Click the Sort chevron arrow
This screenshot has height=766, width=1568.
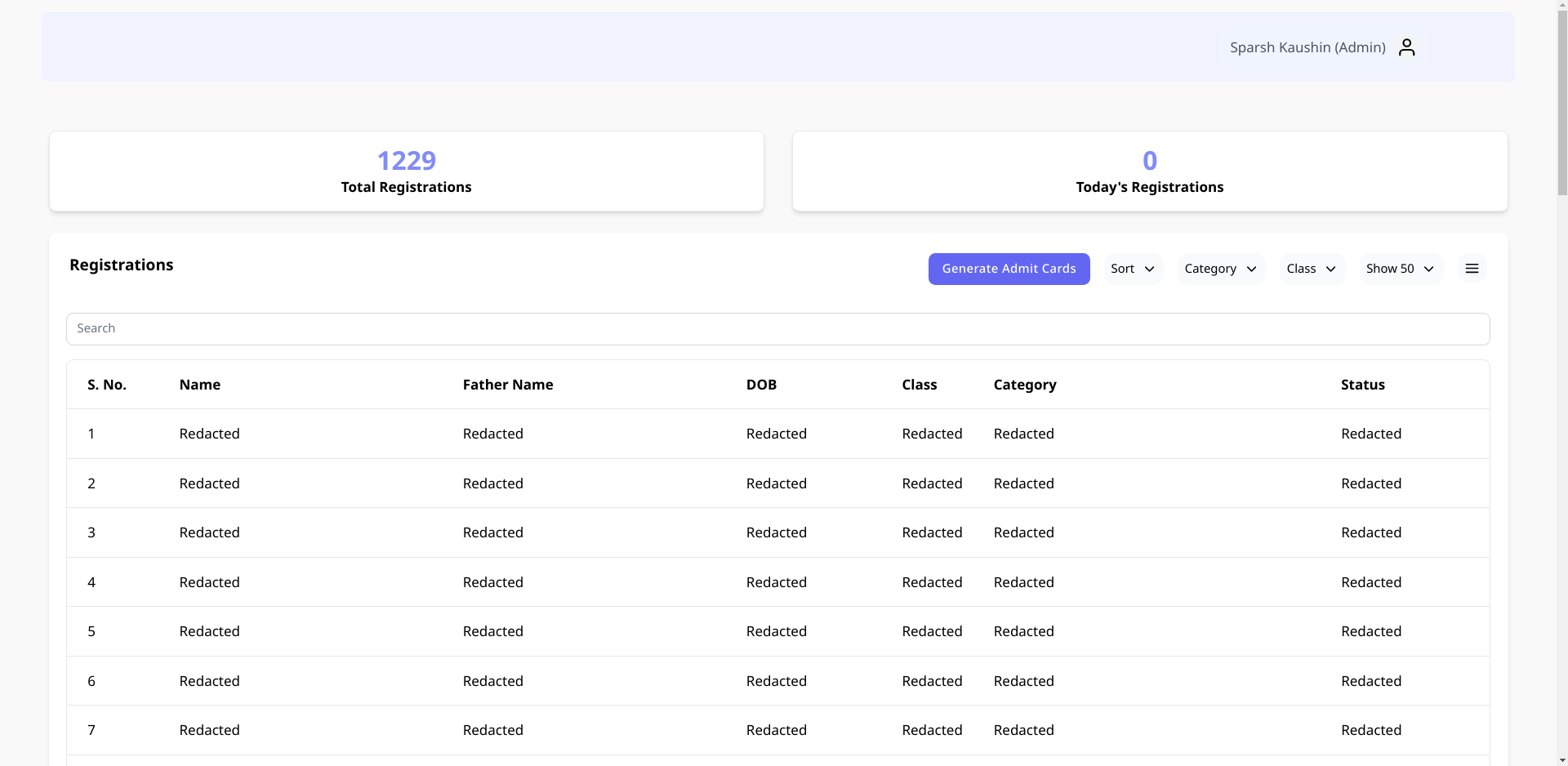pyautogui.click(x=1150, y=269)
